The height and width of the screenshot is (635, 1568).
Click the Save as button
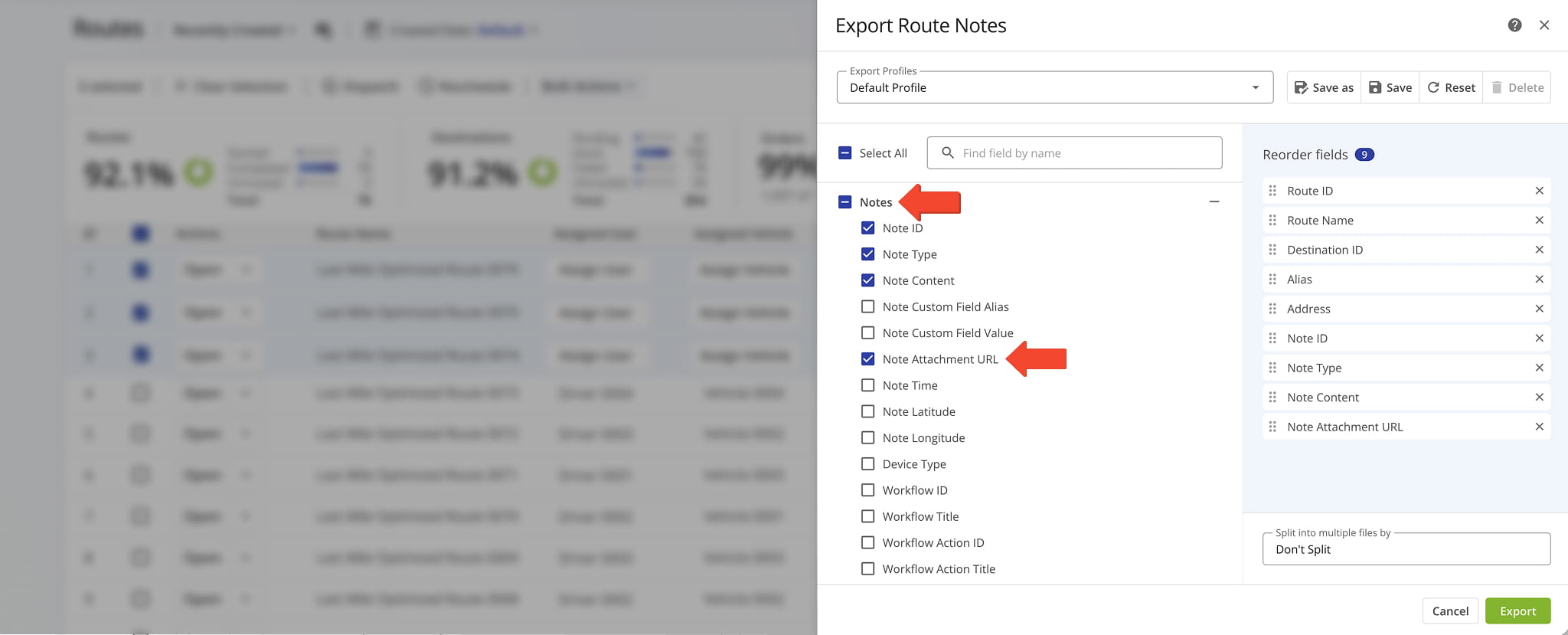point(1324,87)
